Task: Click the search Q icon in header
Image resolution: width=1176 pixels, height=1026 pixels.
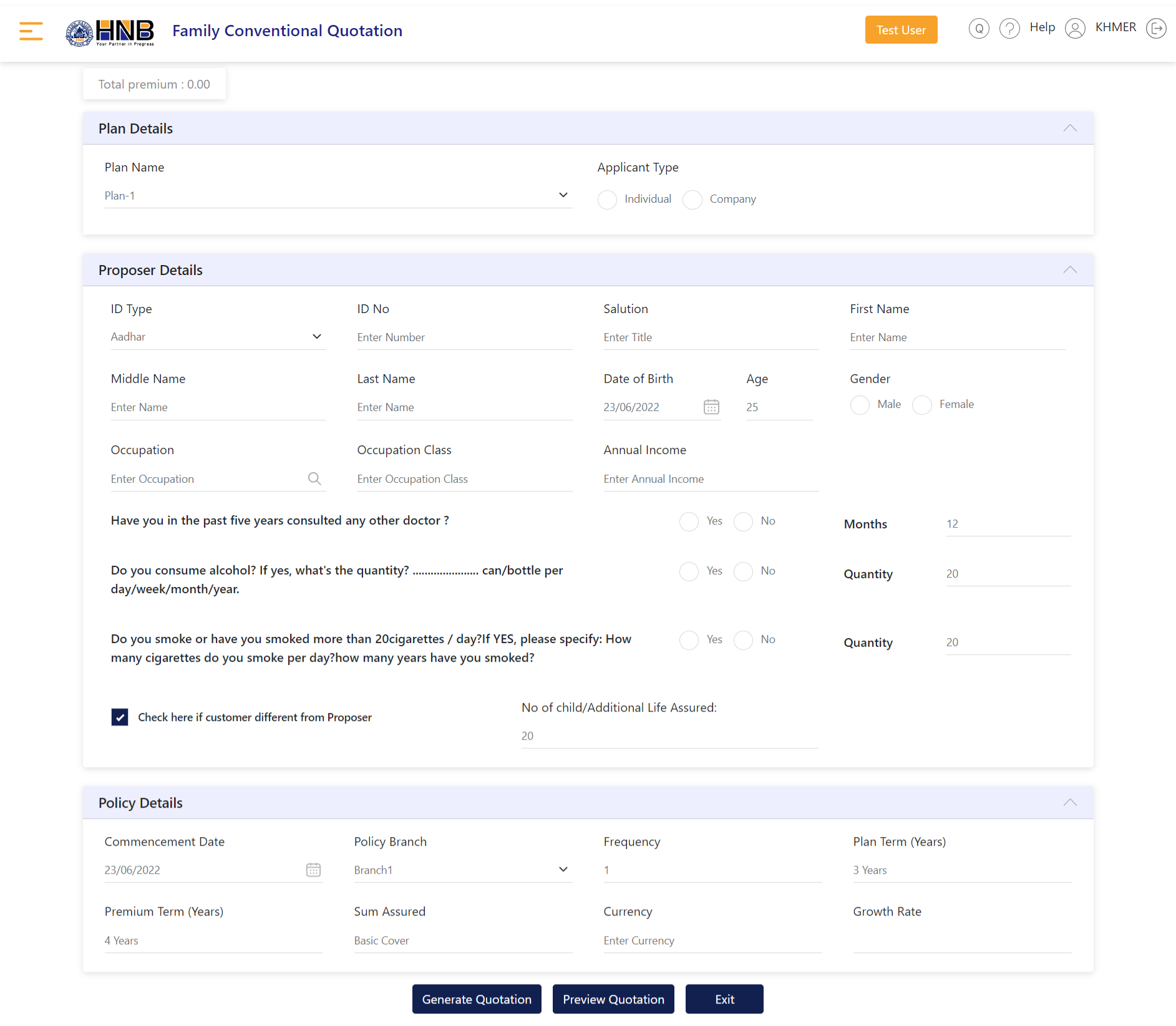Action: point(978,29)
